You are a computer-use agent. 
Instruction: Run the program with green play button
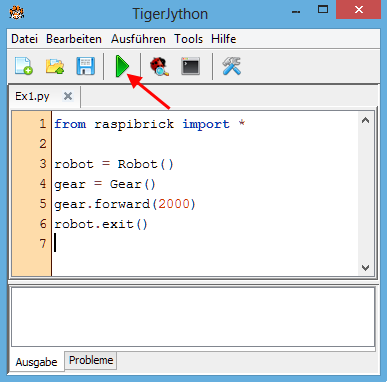(122, 66)
